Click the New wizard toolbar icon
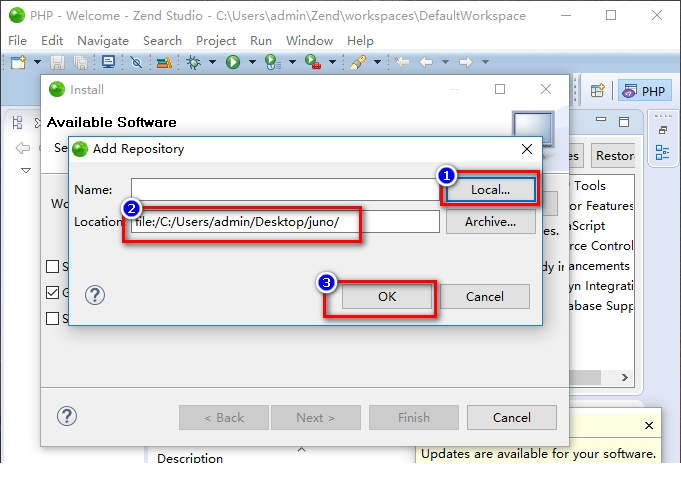 19,63
